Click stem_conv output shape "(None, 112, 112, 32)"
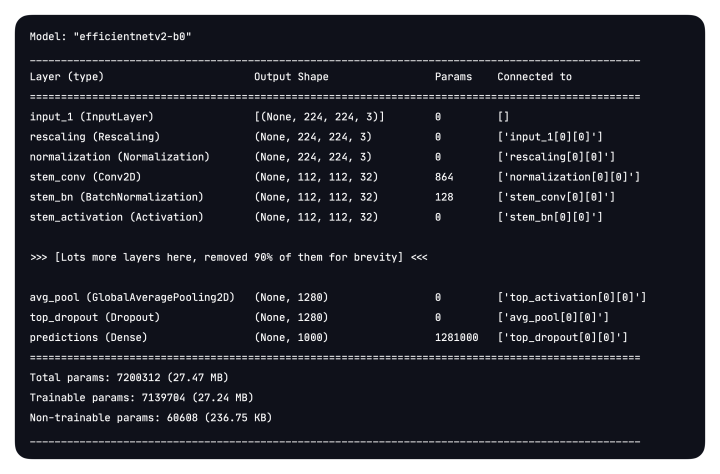 click(x=316, y=177)
